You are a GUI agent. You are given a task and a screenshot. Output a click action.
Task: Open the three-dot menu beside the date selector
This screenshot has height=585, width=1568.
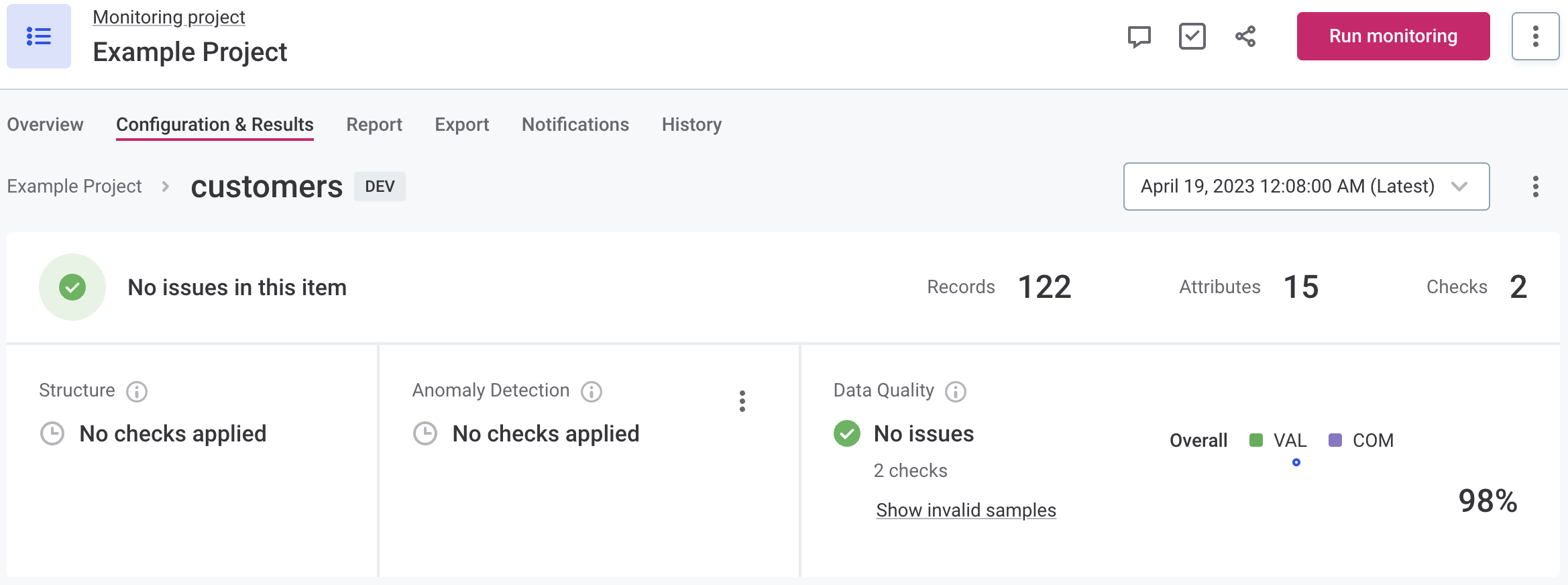tap(1535, 187)
